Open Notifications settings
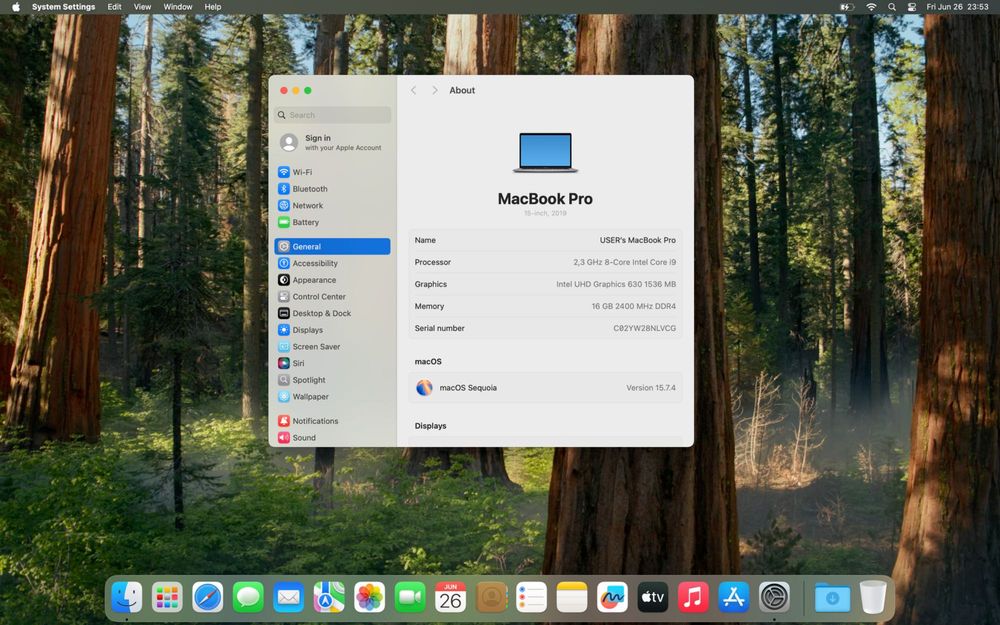The width and height of the screenshot is (1000, 625). click(332, 421)
